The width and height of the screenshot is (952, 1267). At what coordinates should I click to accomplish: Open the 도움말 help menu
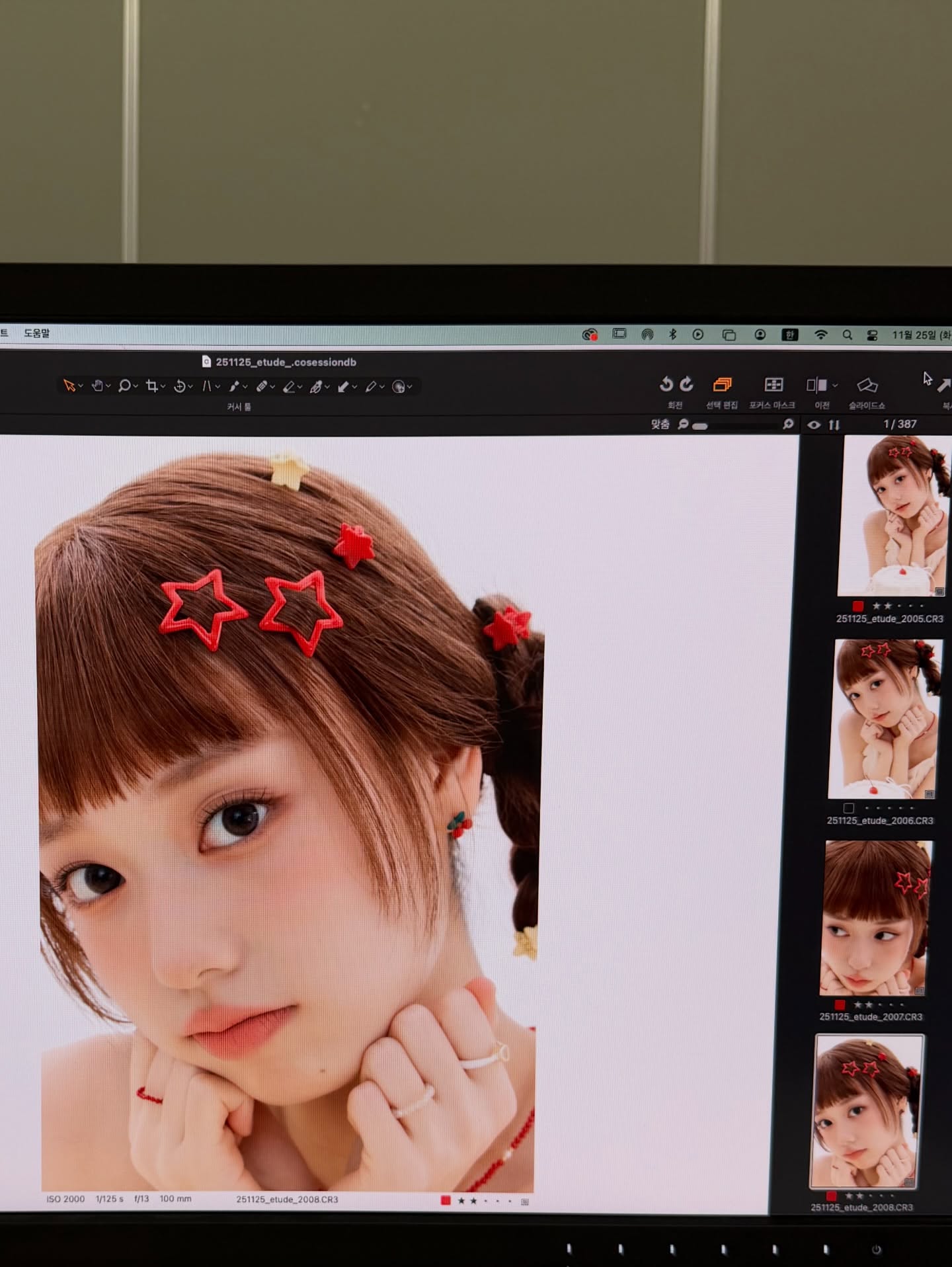pos(37,333)
